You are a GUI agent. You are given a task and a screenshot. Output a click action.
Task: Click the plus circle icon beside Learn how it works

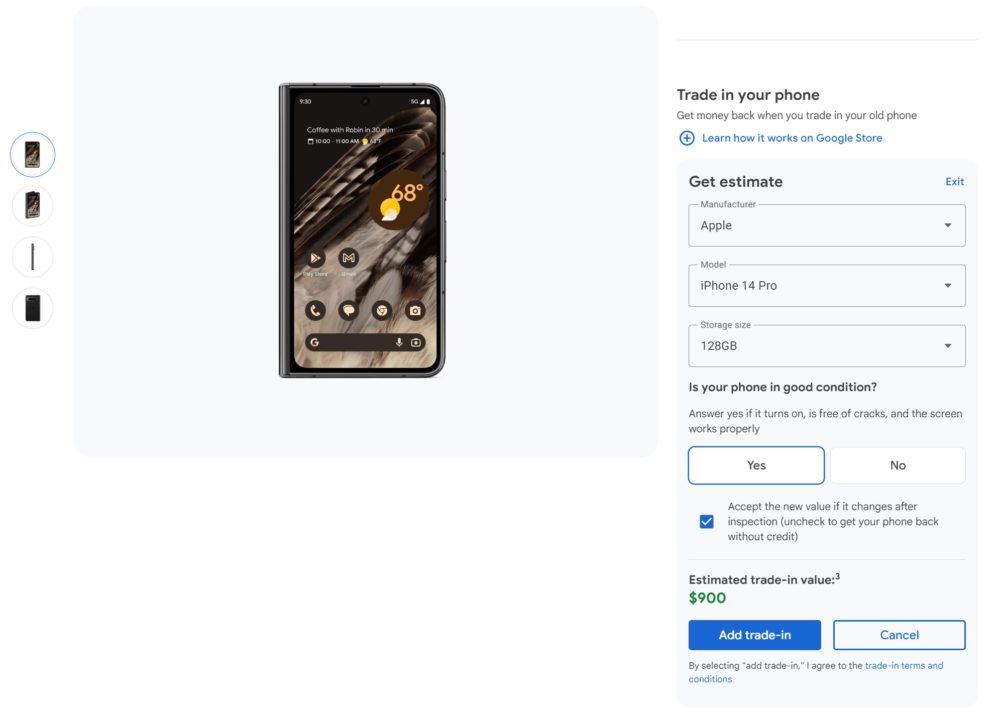click(x=686, y=138)
